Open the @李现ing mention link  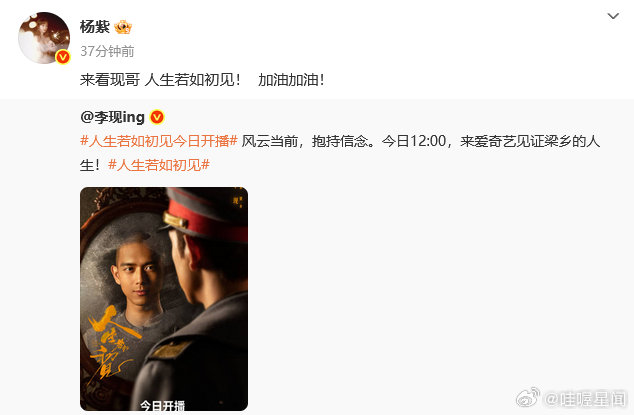point(112,117)
